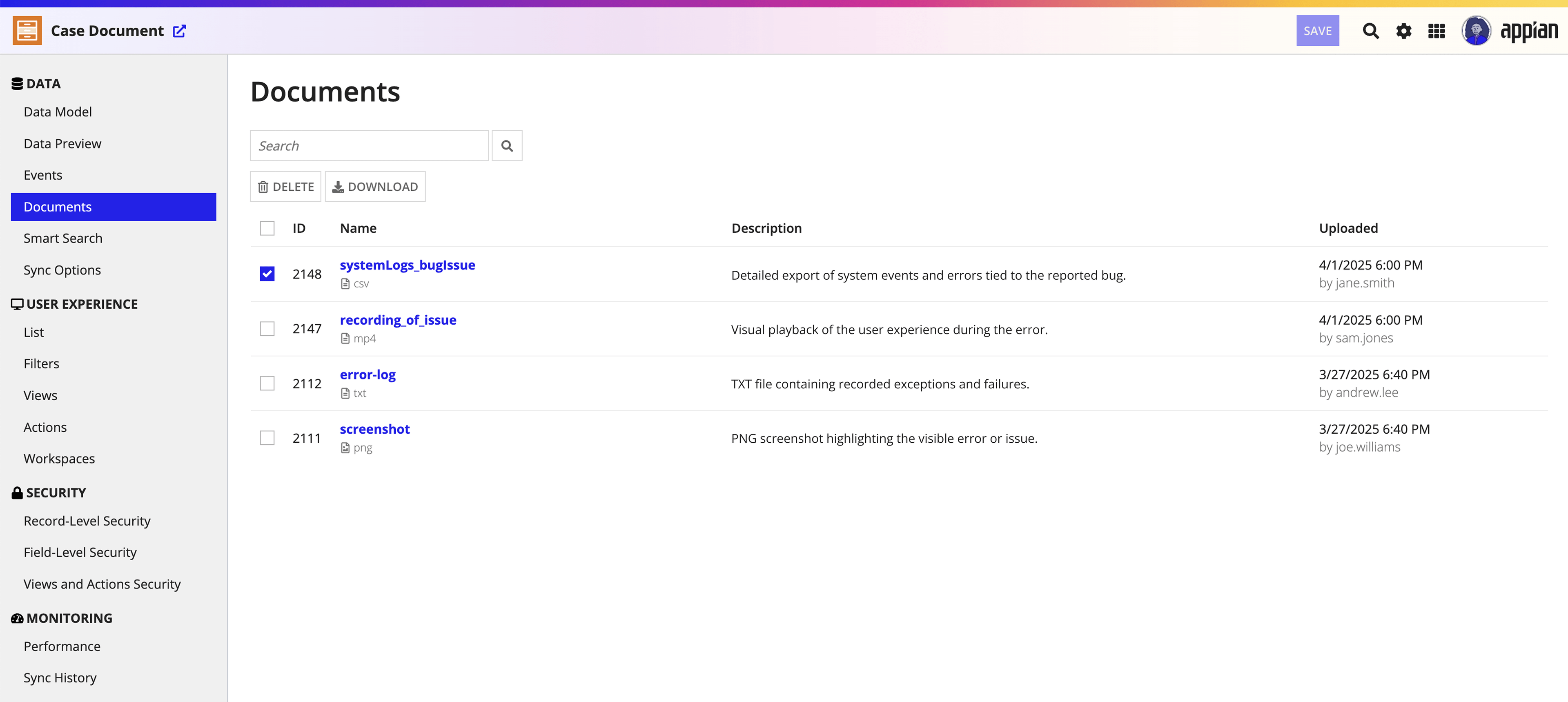Open the search icon in top navigation bar
1568x702 pixels.
pos(1371,31)
